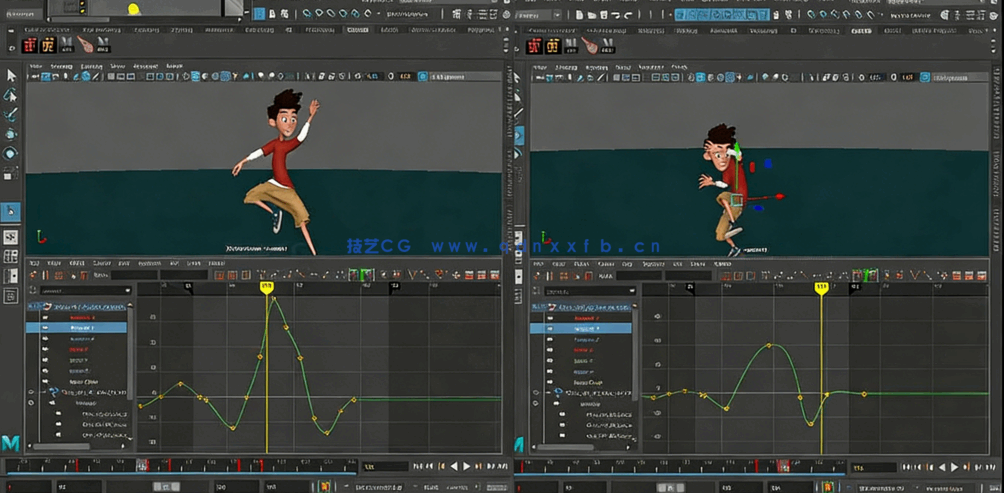The image size is (1004, 493).
Task: Choose the Lasso select tool in left toolbox
Action: click(x=11, y=95)
